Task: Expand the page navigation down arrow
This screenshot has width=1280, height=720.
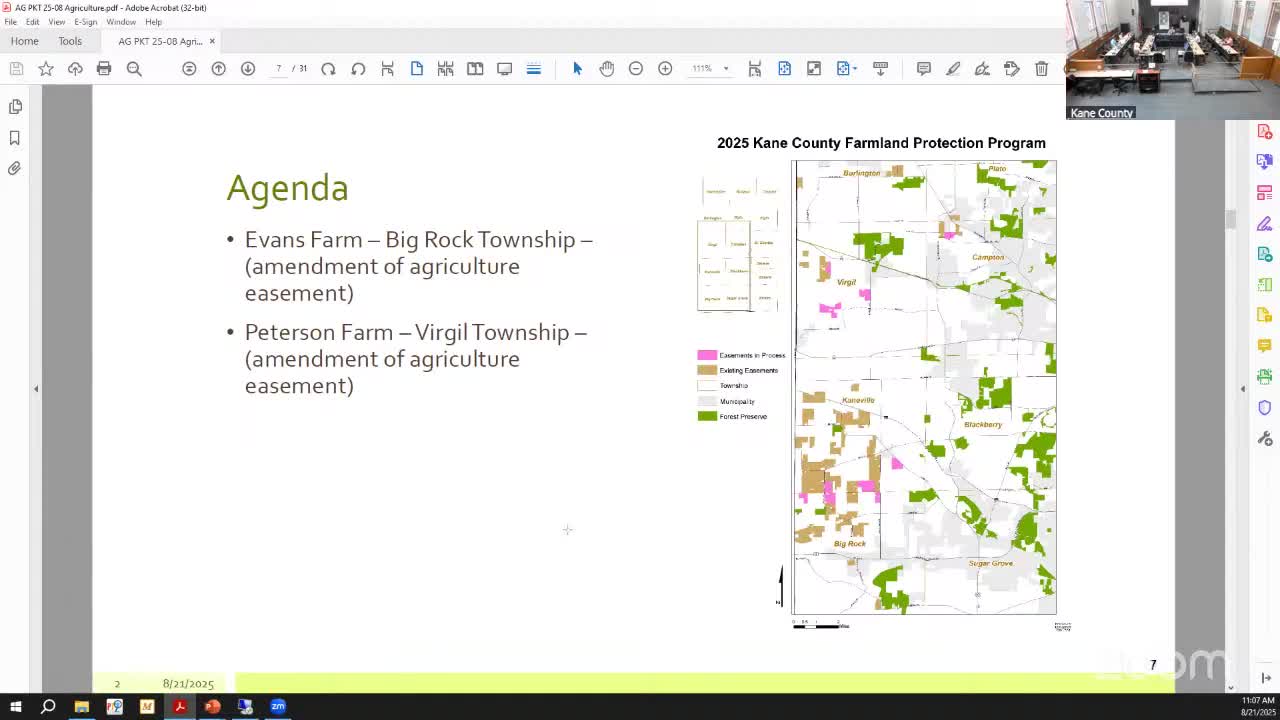Action: pos(247,68)
